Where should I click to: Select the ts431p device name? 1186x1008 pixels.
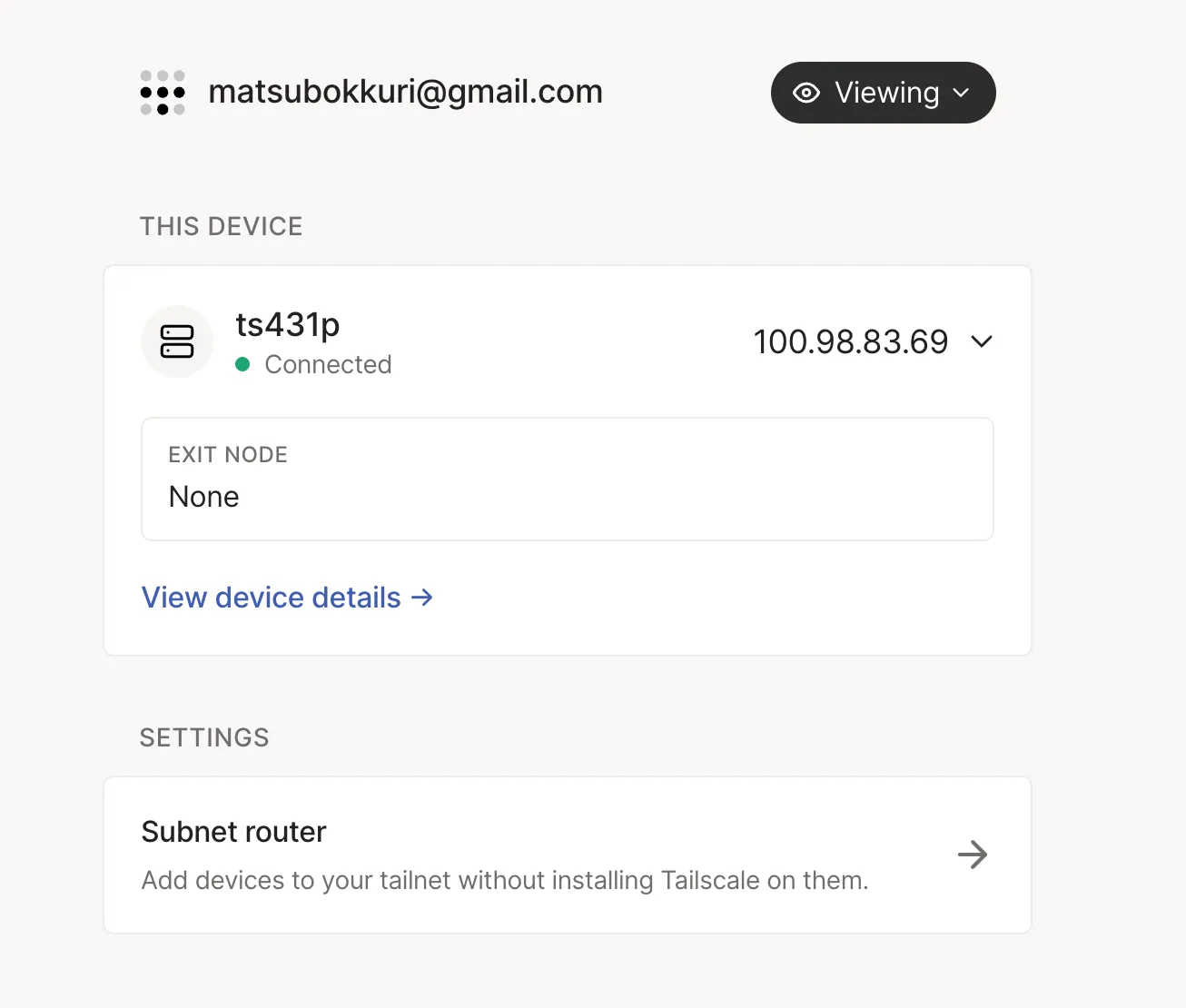tap(287, 324)
